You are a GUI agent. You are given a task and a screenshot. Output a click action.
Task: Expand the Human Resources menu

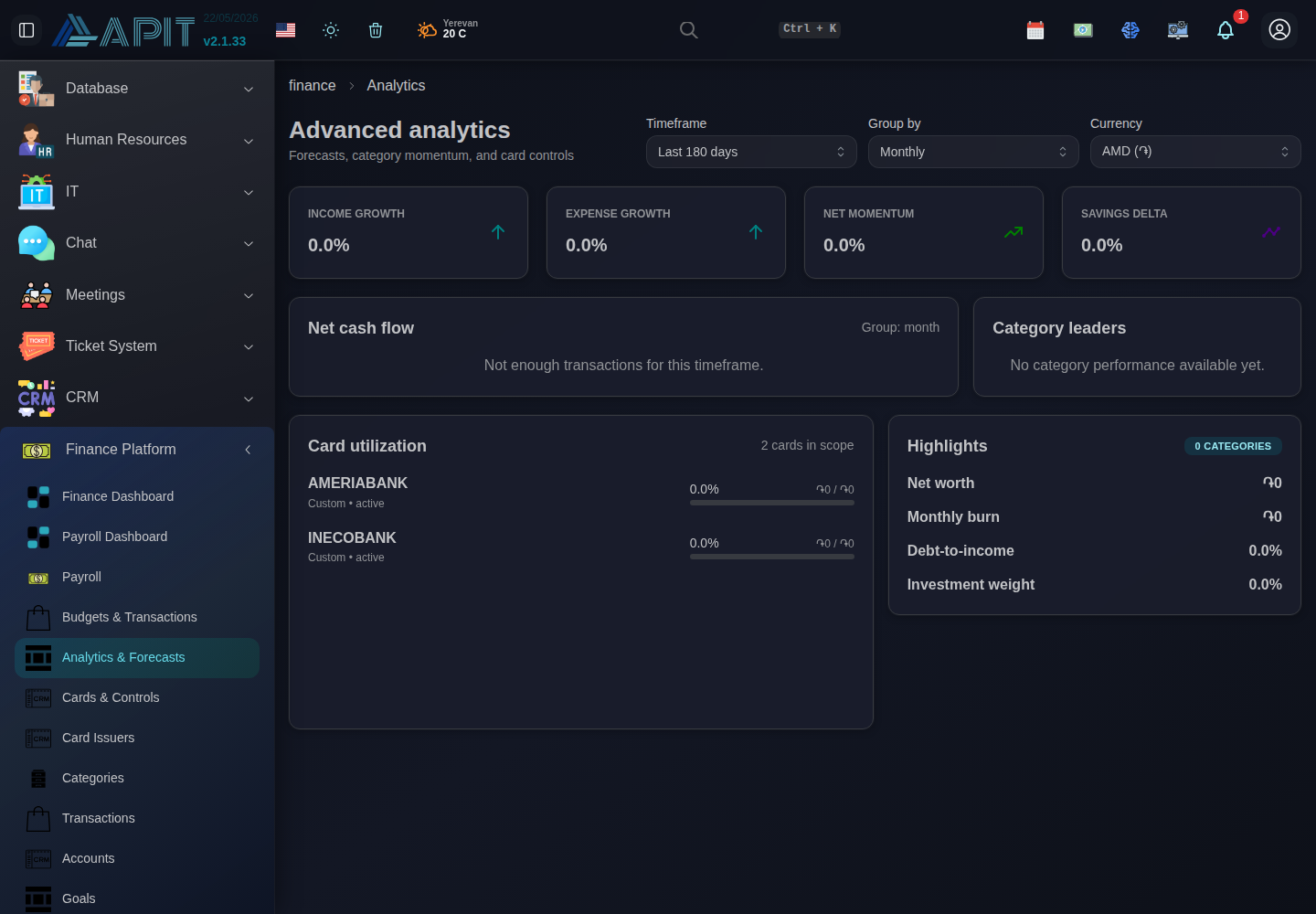(x=137, y=140)
